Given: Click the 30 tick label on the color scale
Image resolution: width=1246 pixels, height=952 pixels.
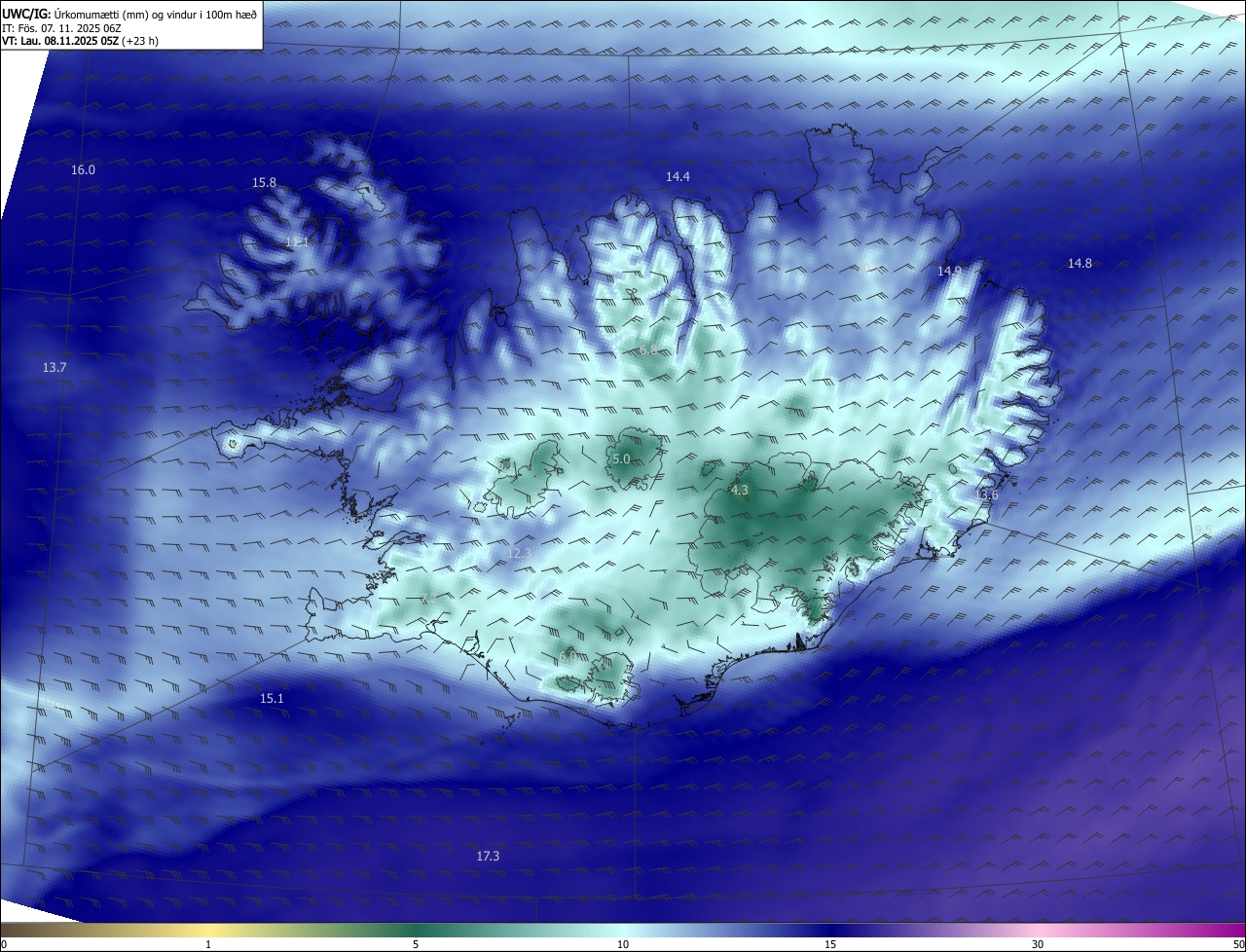Looking at the screenshot, I should click(x=1038, y=944).
